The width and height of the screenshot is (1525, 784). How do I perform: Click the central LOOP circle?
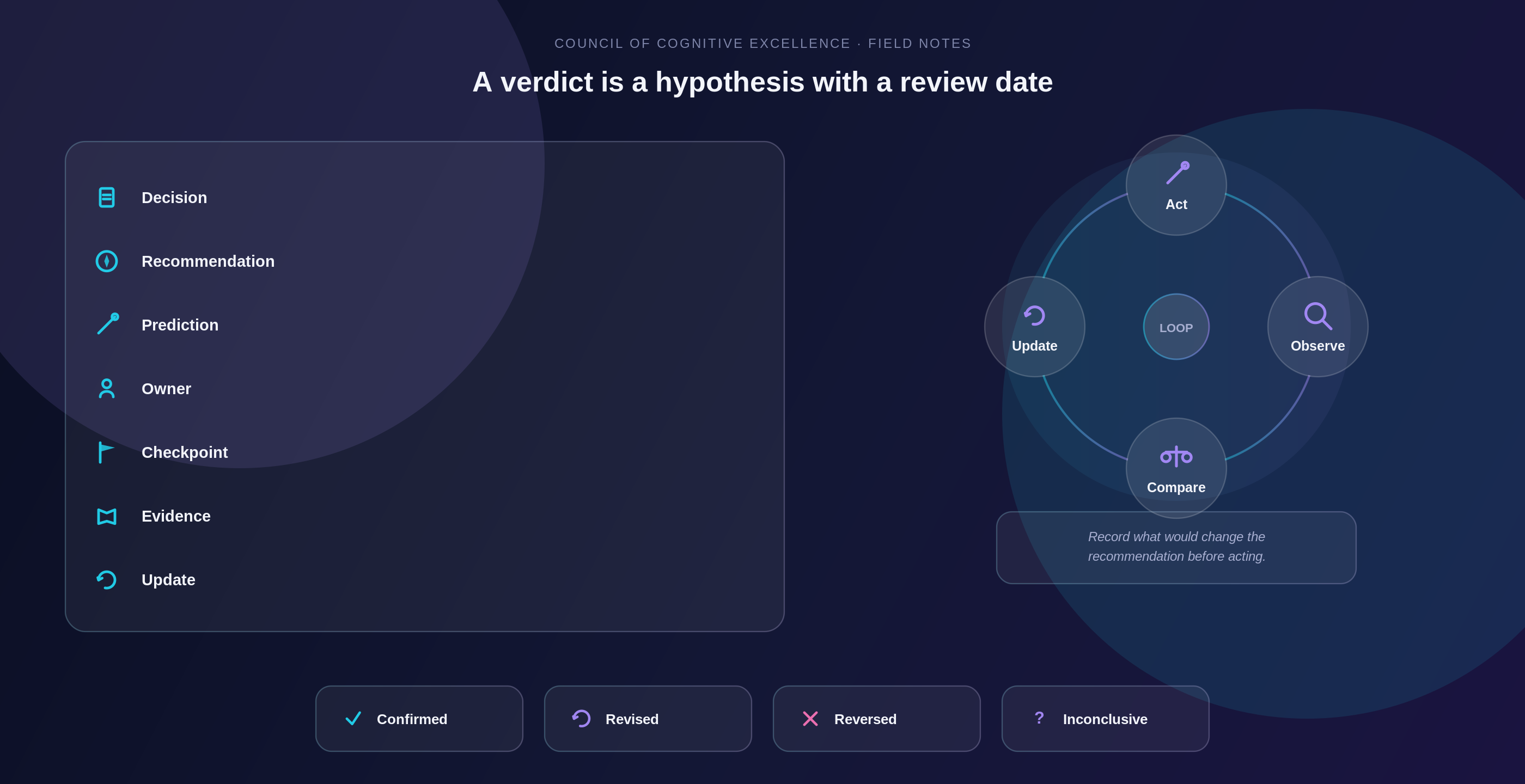(x=1176, y=327)
